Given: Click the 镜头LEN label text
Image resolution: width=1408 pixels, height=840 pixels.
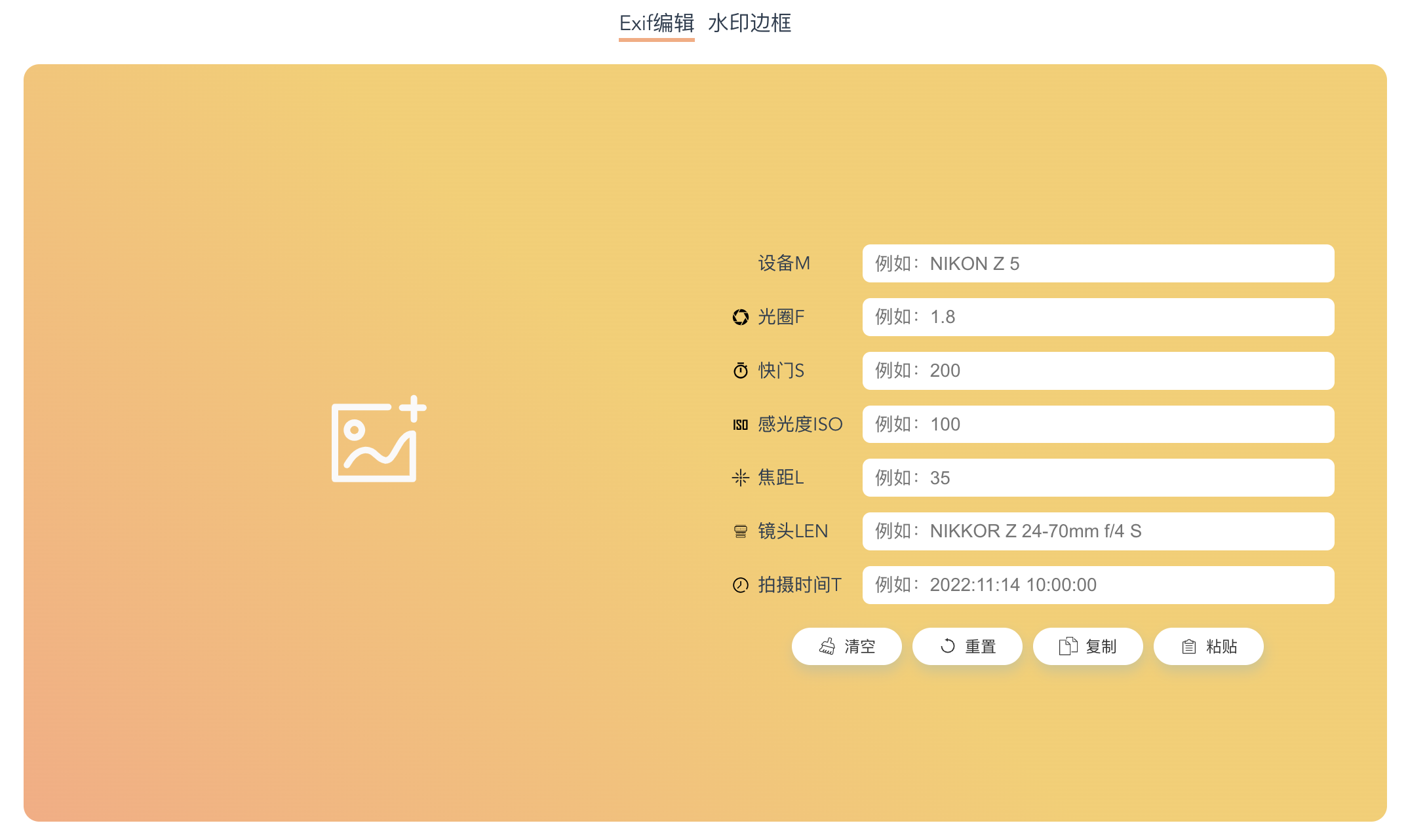Looking at the screenshot, I should pos(793,531).
